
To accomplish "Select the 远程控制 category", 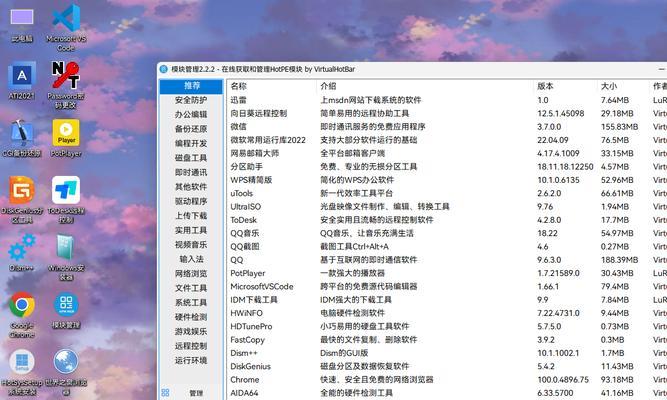I will pyautogui.click(x=191, y=346).
